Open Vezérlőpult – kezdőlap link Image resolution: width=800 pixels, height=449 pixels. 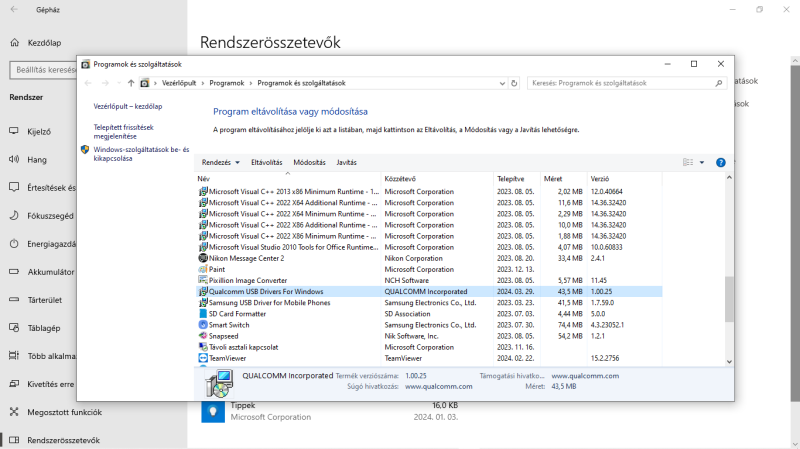click(x=128, y=106)
